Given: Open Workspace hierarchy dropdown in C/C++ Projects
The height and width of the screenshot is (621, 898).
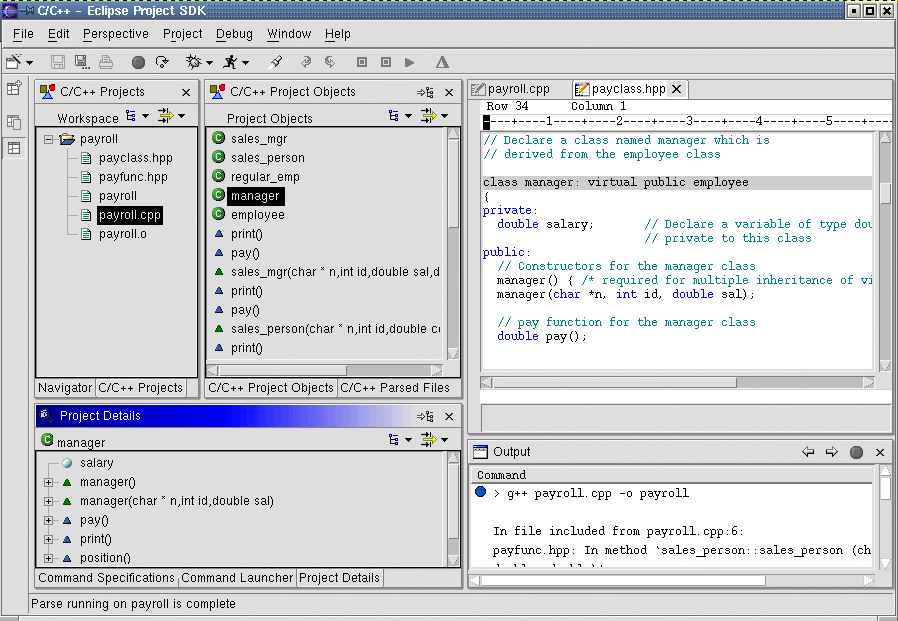Looking at the screenshot, I should [145, 116].
